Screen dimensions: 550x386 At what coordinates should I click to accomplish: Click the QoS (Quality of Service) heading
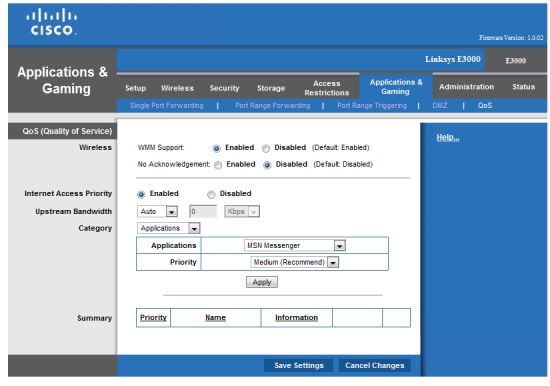(x=67, y=131)
